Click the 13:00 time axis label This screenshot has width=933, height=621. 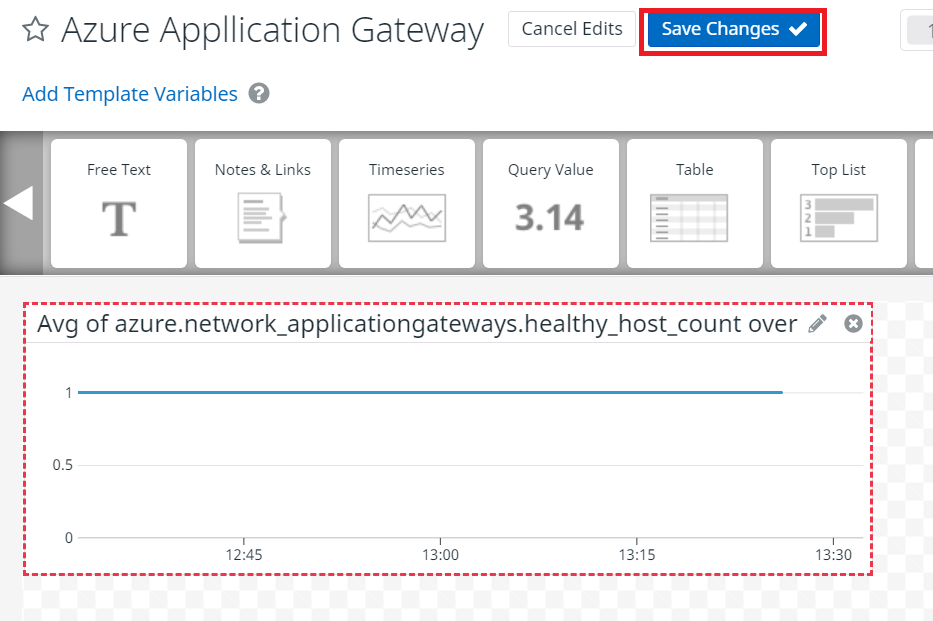point(440,555)
